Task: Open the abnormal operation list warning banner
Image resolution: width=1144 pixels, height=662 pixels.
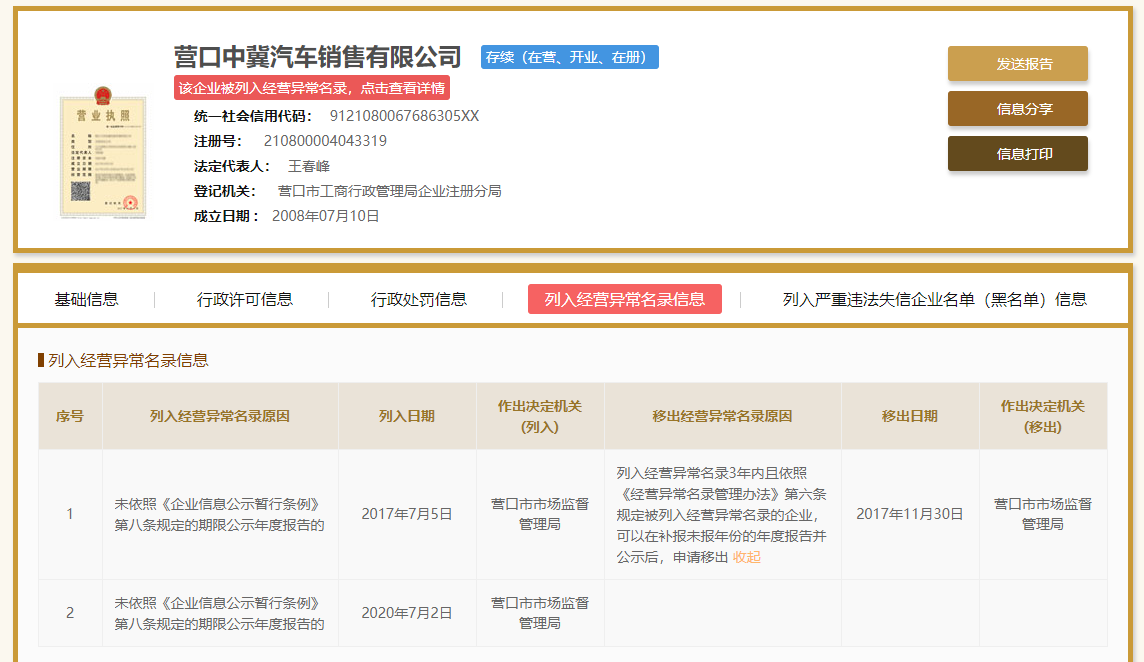Action: (311, 88)
